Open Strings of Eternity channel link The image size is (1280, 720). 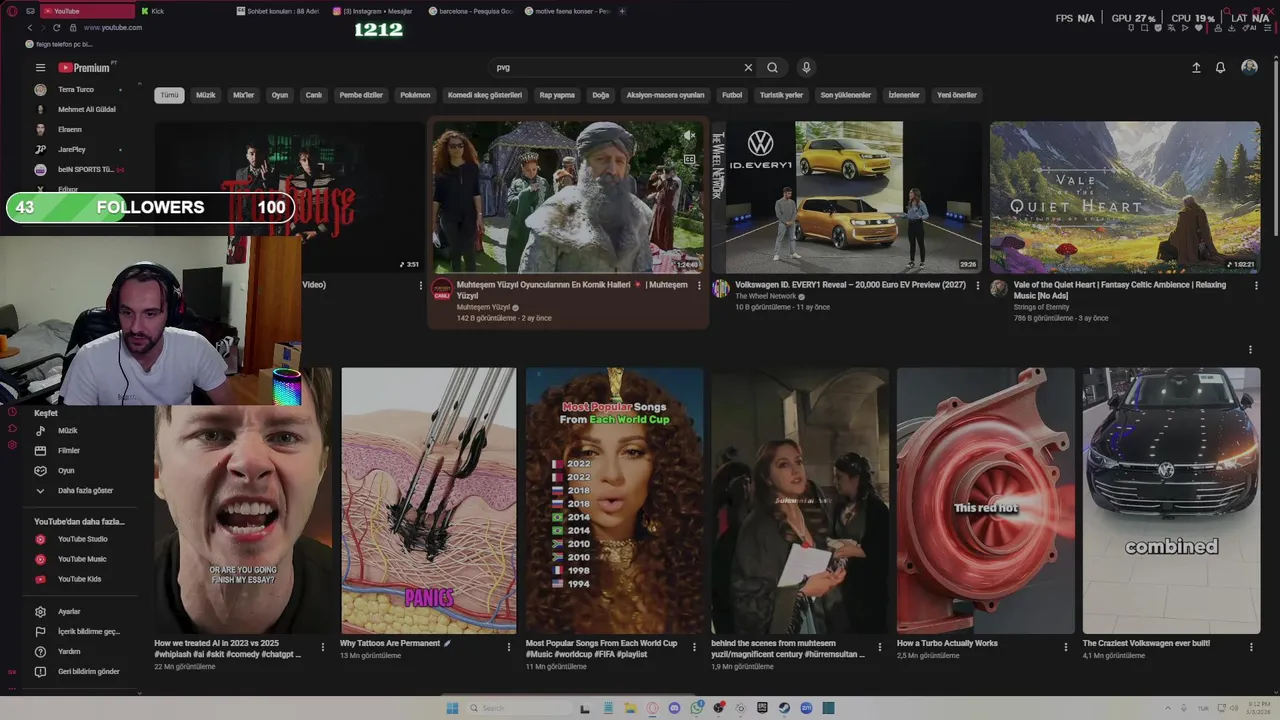click(1041, 307)
